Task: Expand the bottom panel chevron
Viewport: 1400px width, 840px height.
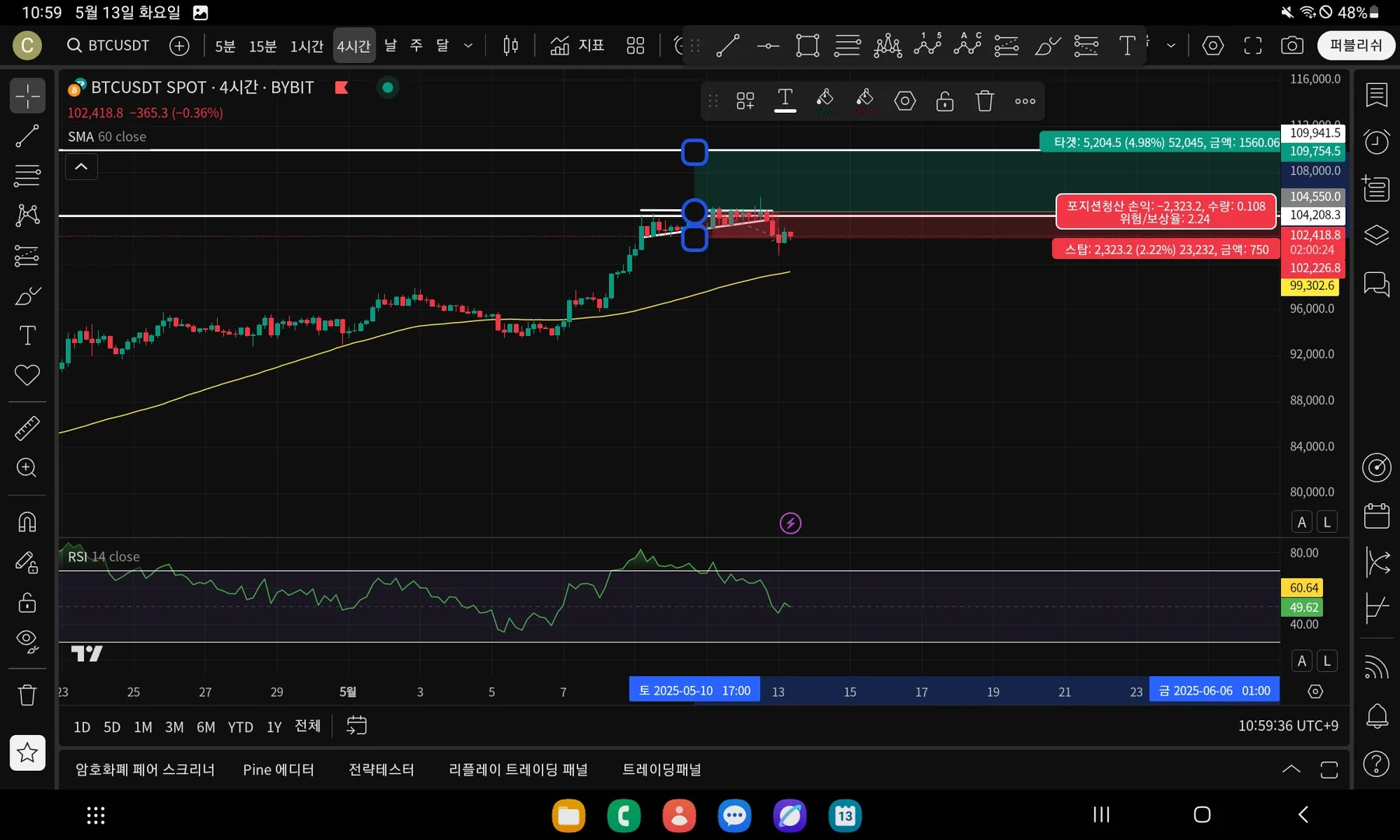Action: coord(1291,769)
